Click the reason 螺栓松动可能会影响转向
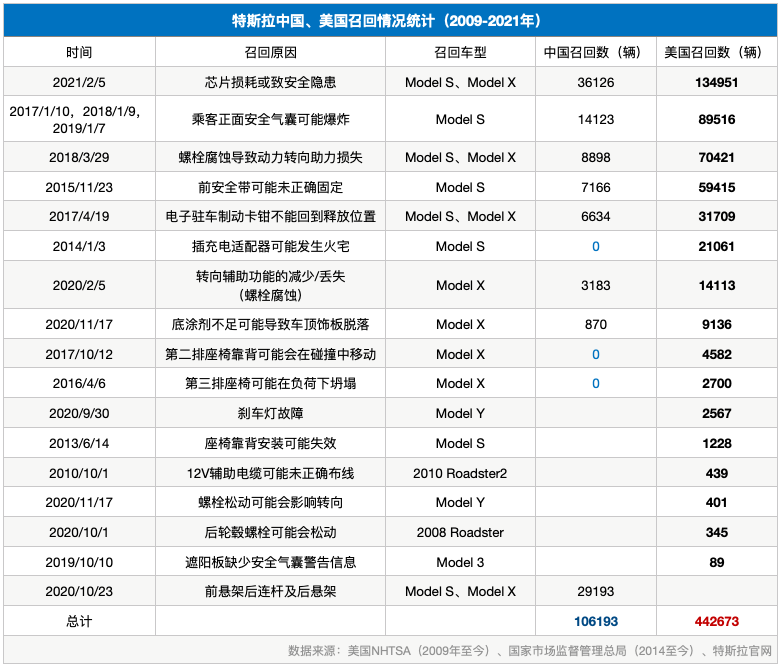The width and height of the screenshot is (780, 667). (270, 502)
